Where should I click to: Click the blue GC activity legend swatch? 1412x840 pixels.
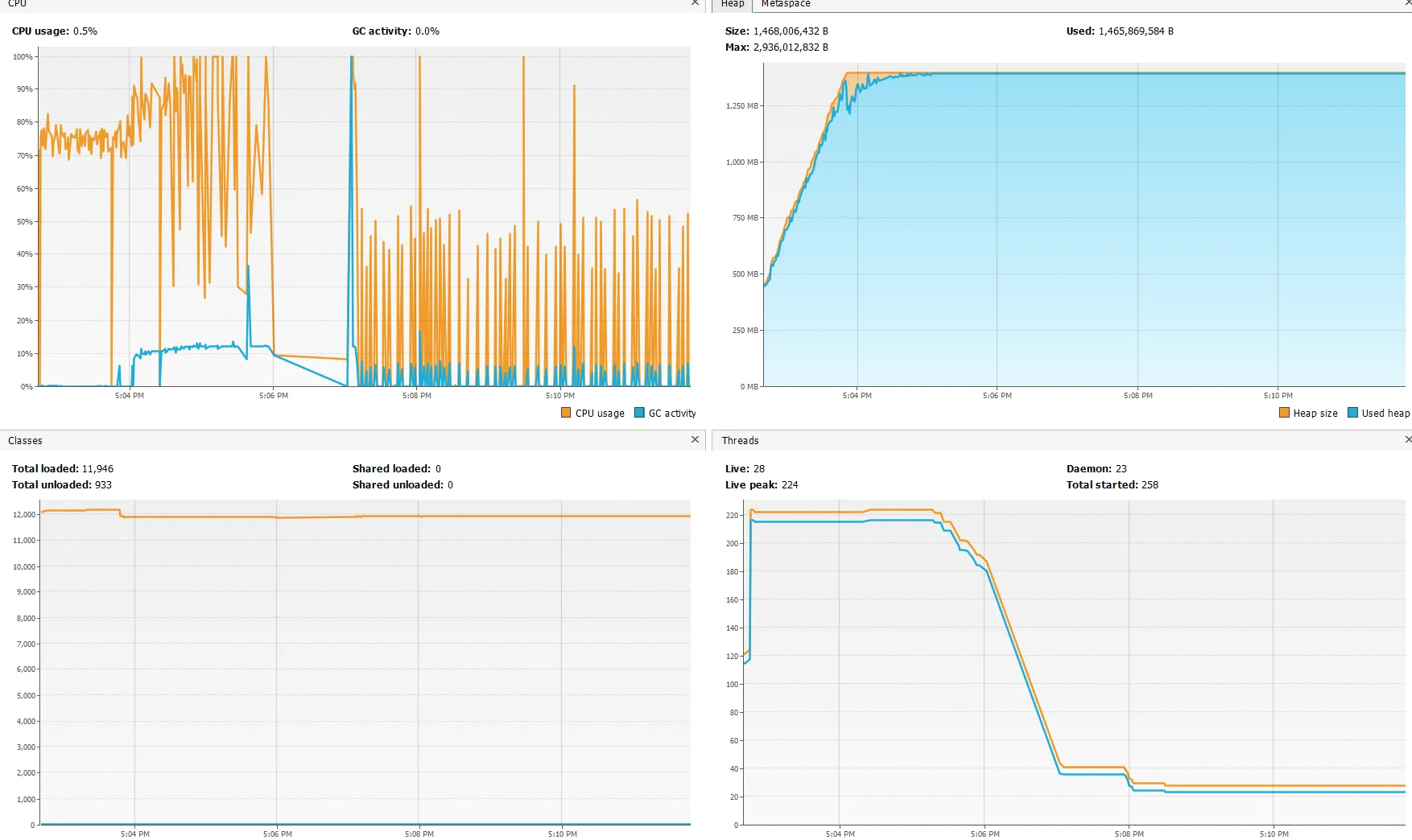[639, 413]
